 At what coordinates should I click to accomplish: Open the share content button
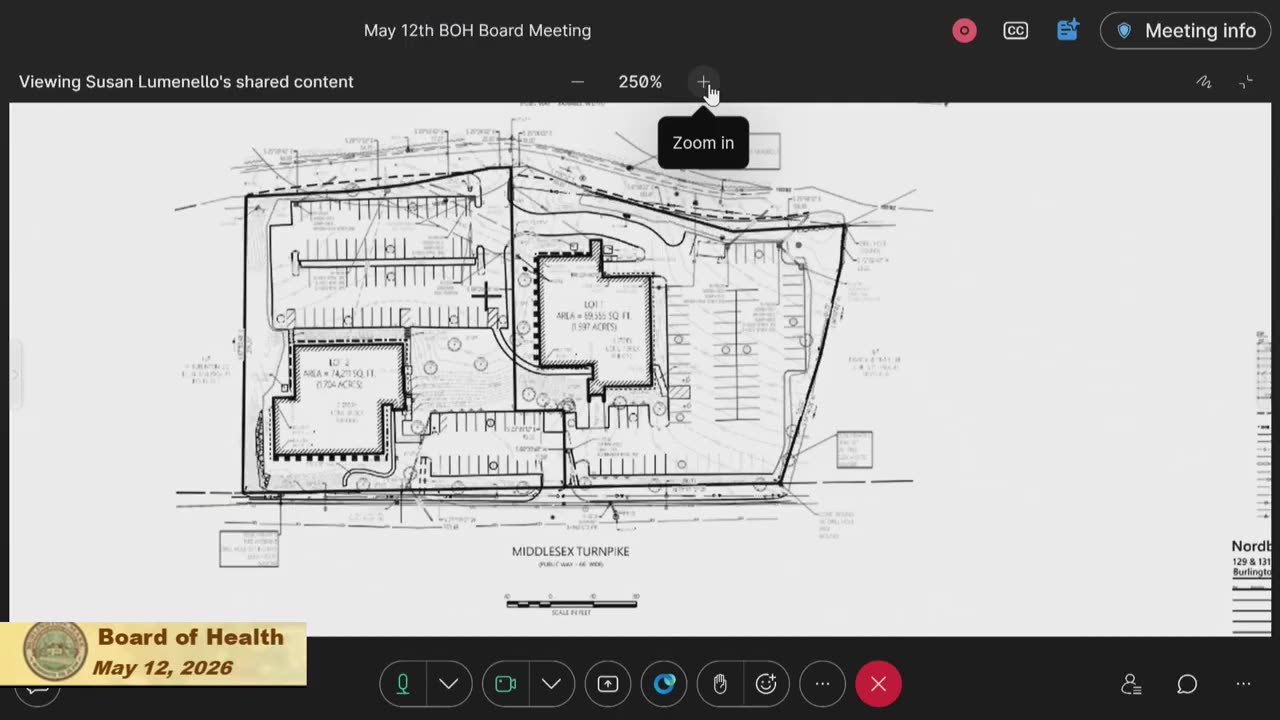[608, 684]
